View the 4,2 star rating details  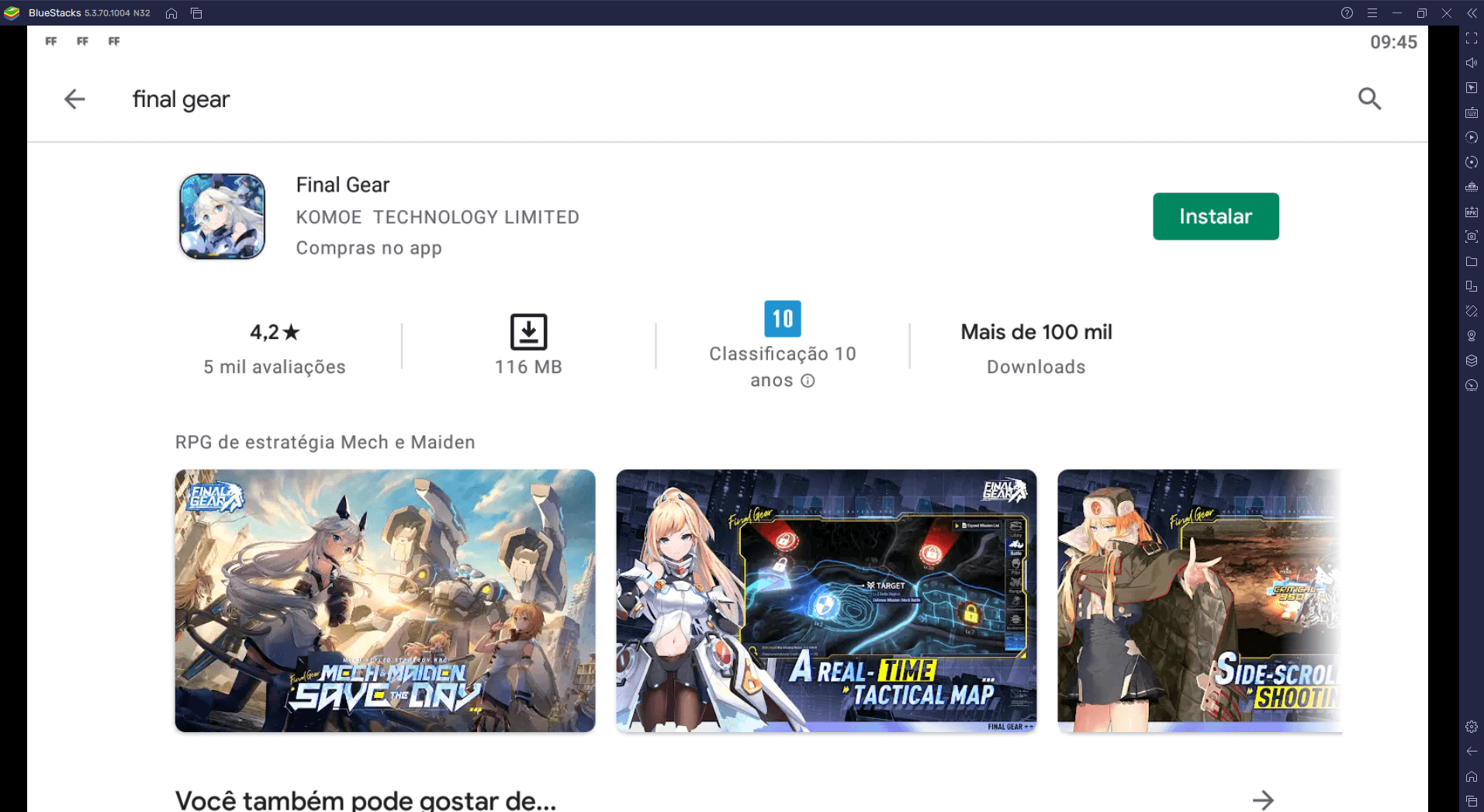tap(275, 332)
